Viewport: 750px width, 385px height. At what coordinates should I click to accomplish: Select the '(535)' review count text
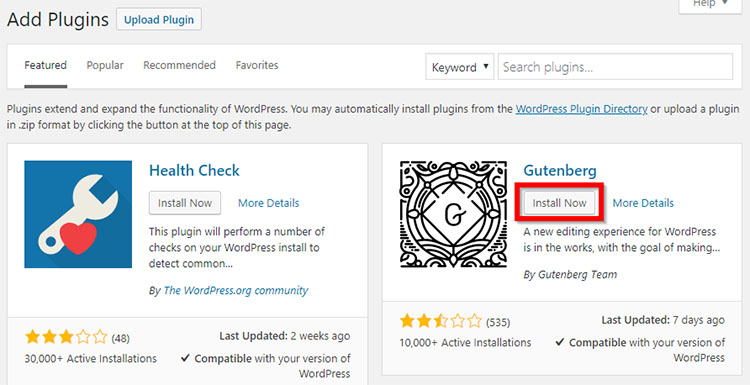(498, 322)
